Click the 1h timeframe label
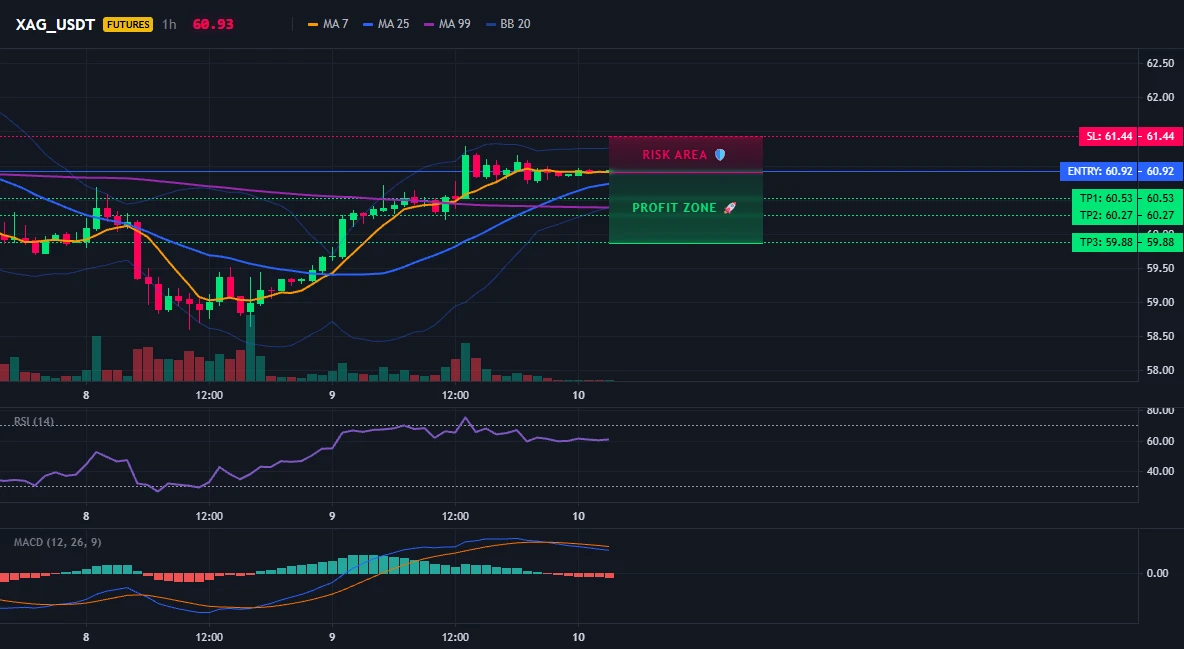This screenshot has width=1184, height=649. coord(169,24)
